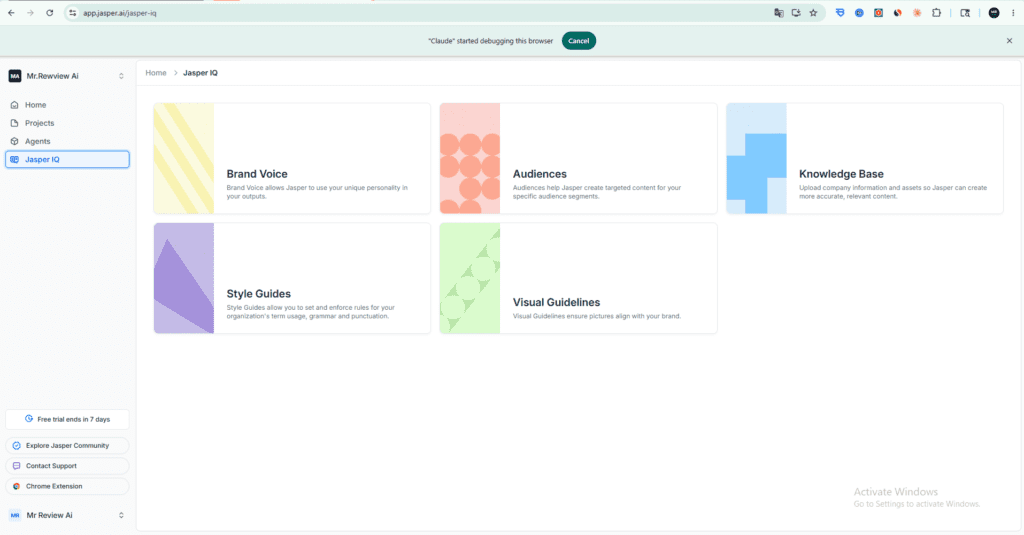
Task: Click the free trial clock icon
Action: point(29,419)
